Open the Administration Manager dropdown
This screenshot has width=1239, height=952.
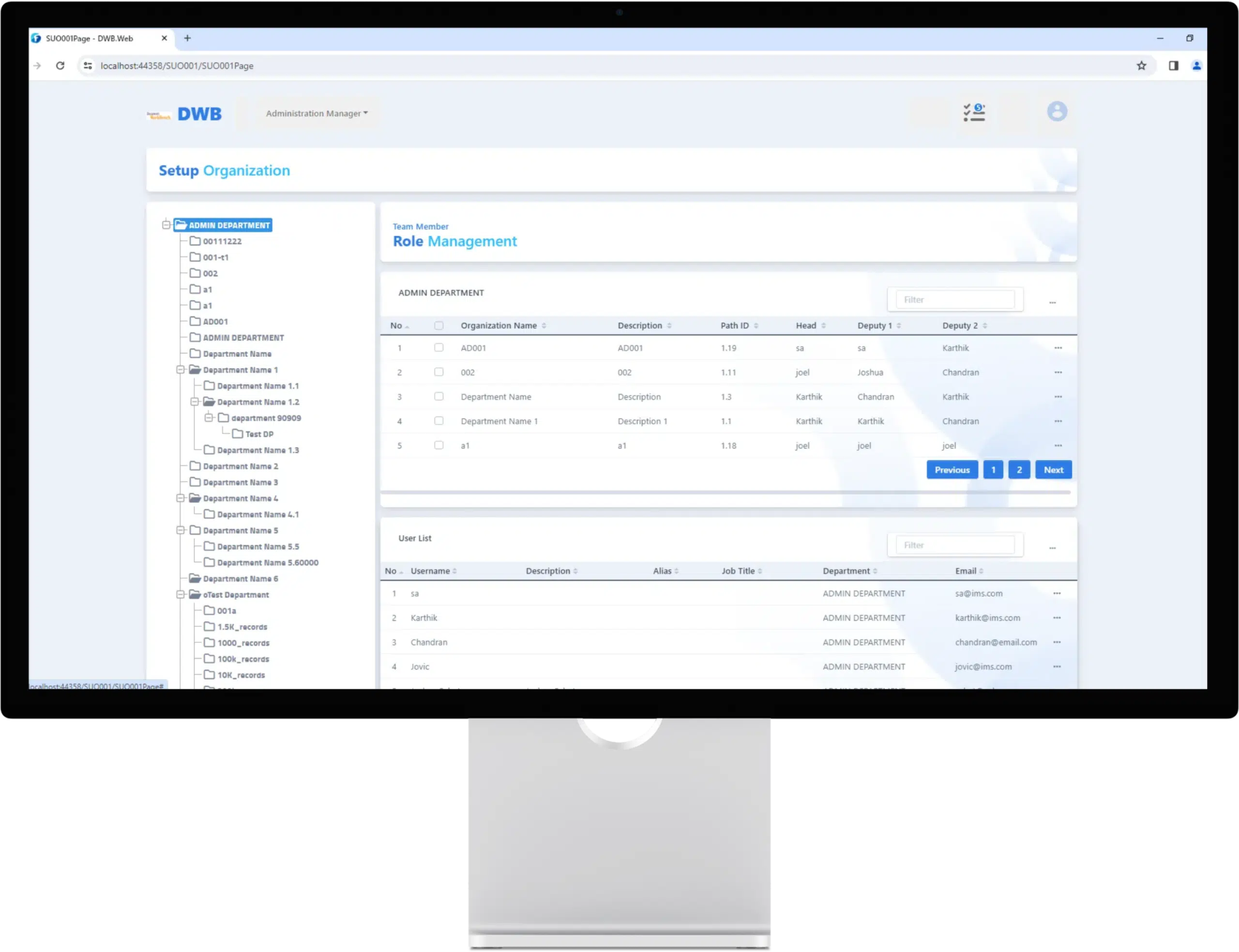pyautogui.click(x=317, y=113)
